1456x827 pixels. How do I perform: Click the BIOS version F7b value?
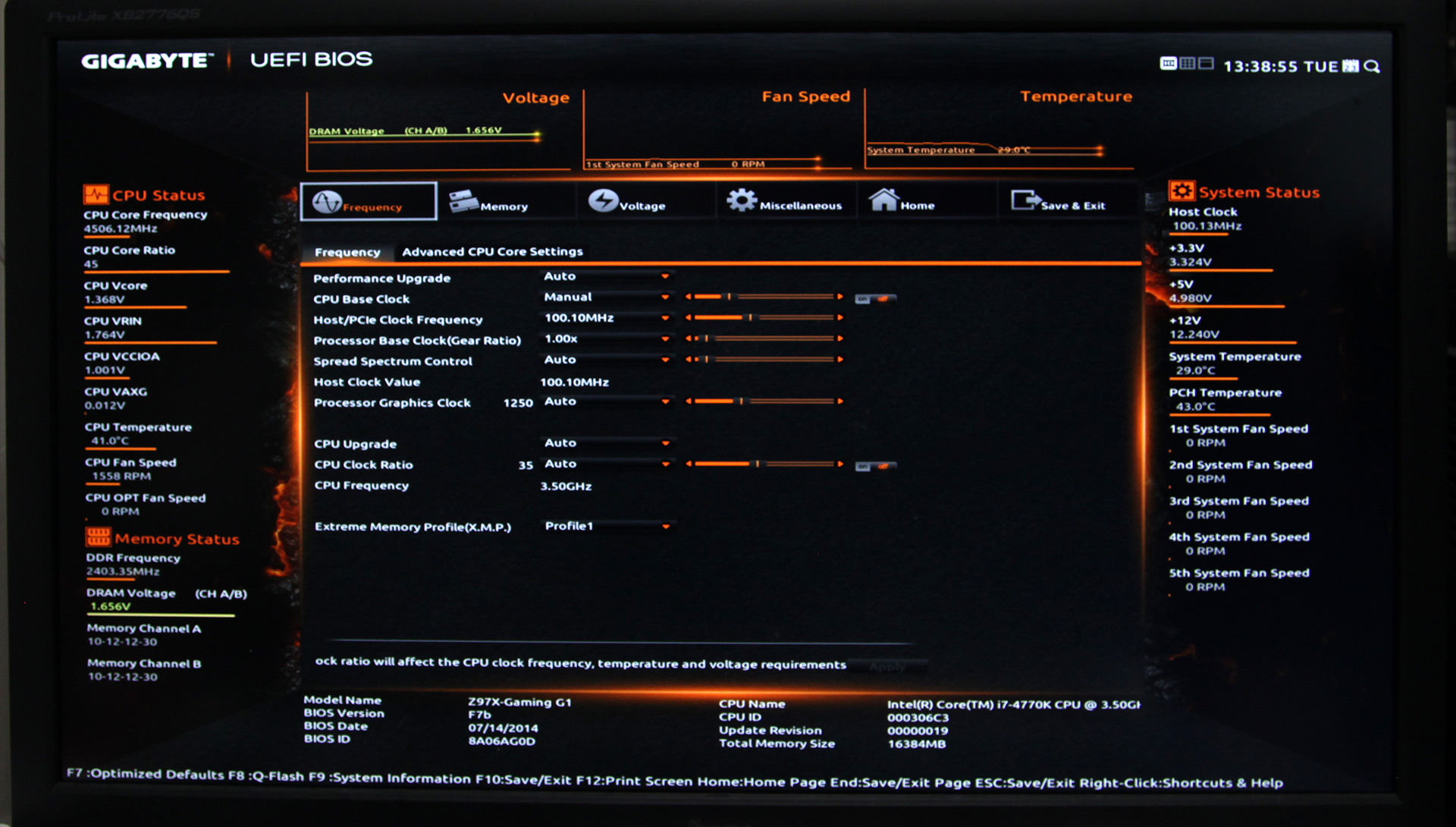(x=479, y=715)
